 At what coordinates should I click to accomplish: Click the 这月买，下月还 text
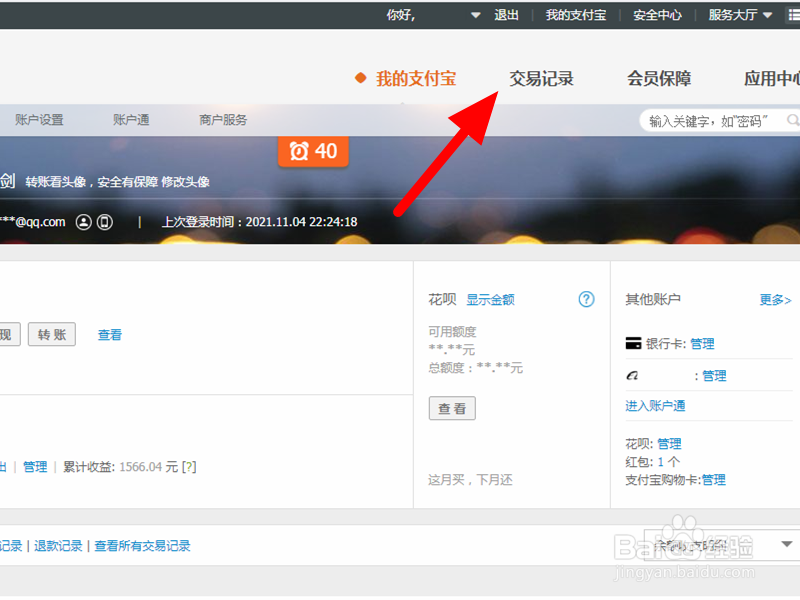[470, 480]
